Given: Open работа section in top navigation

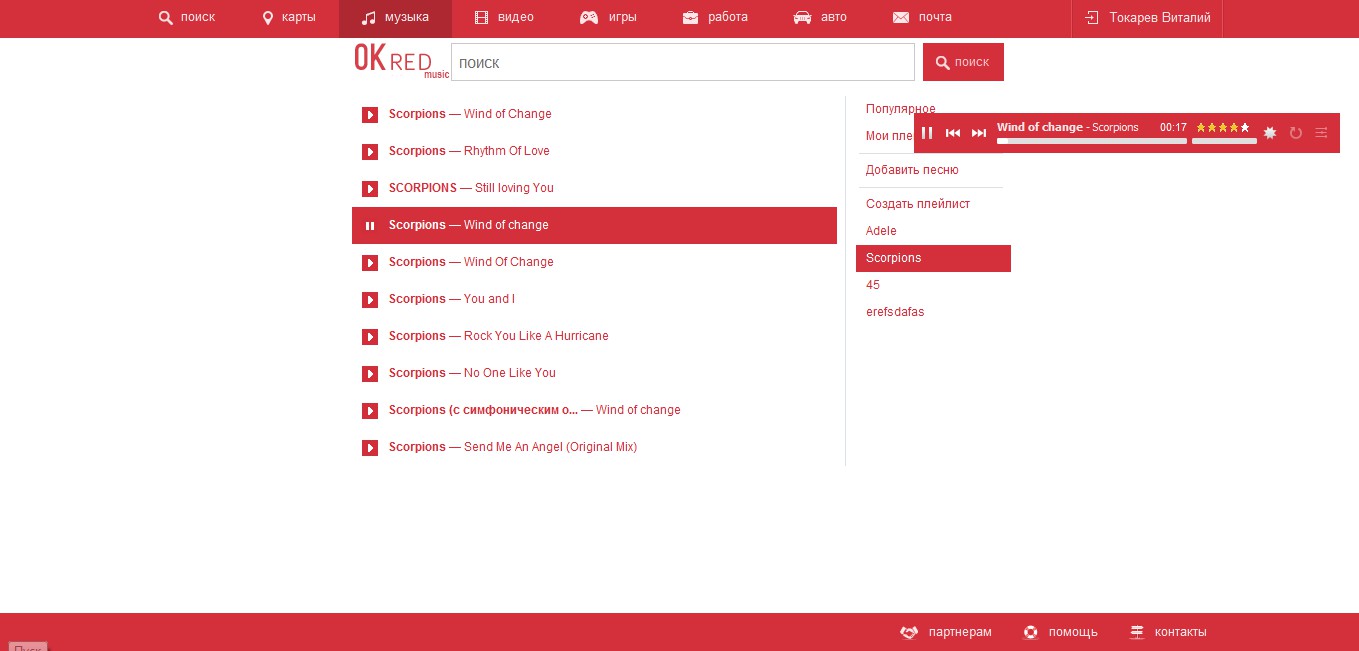Looking at the screenshot, I should (715, 17).
